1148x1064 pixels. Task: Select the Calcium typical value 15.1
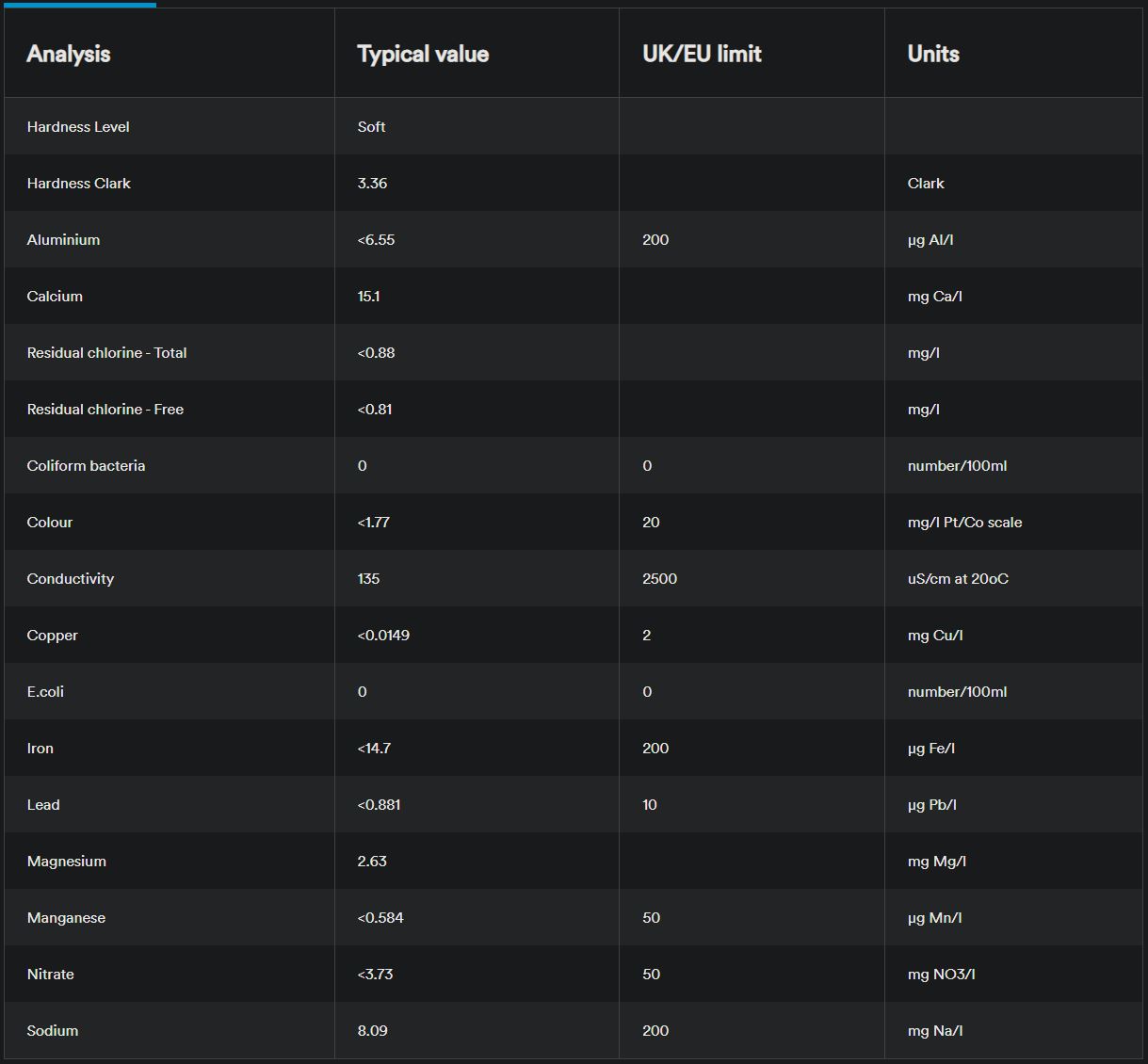click(x=368, y=296)
